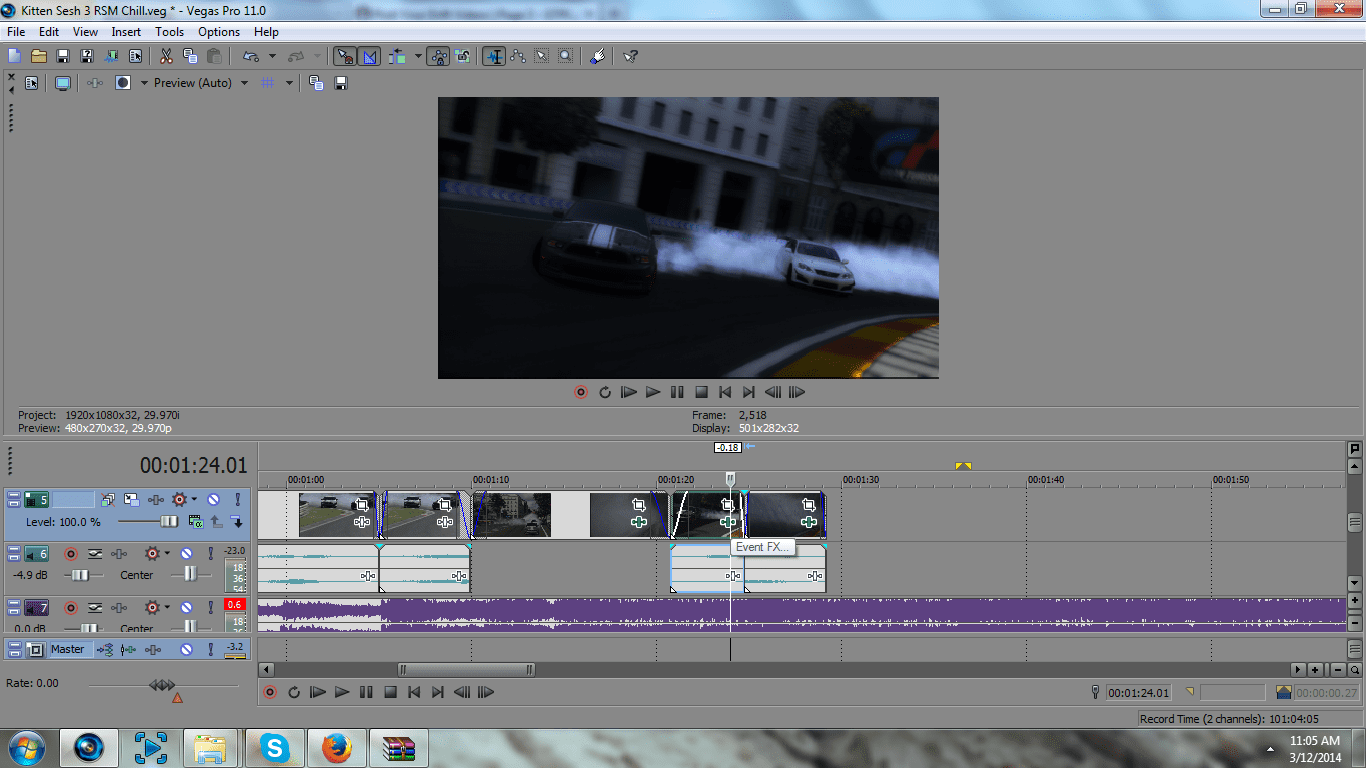Arm audio track 7 for record
Image resolution: width=1366 pixels, height=768 pixels.
point(71,607)
